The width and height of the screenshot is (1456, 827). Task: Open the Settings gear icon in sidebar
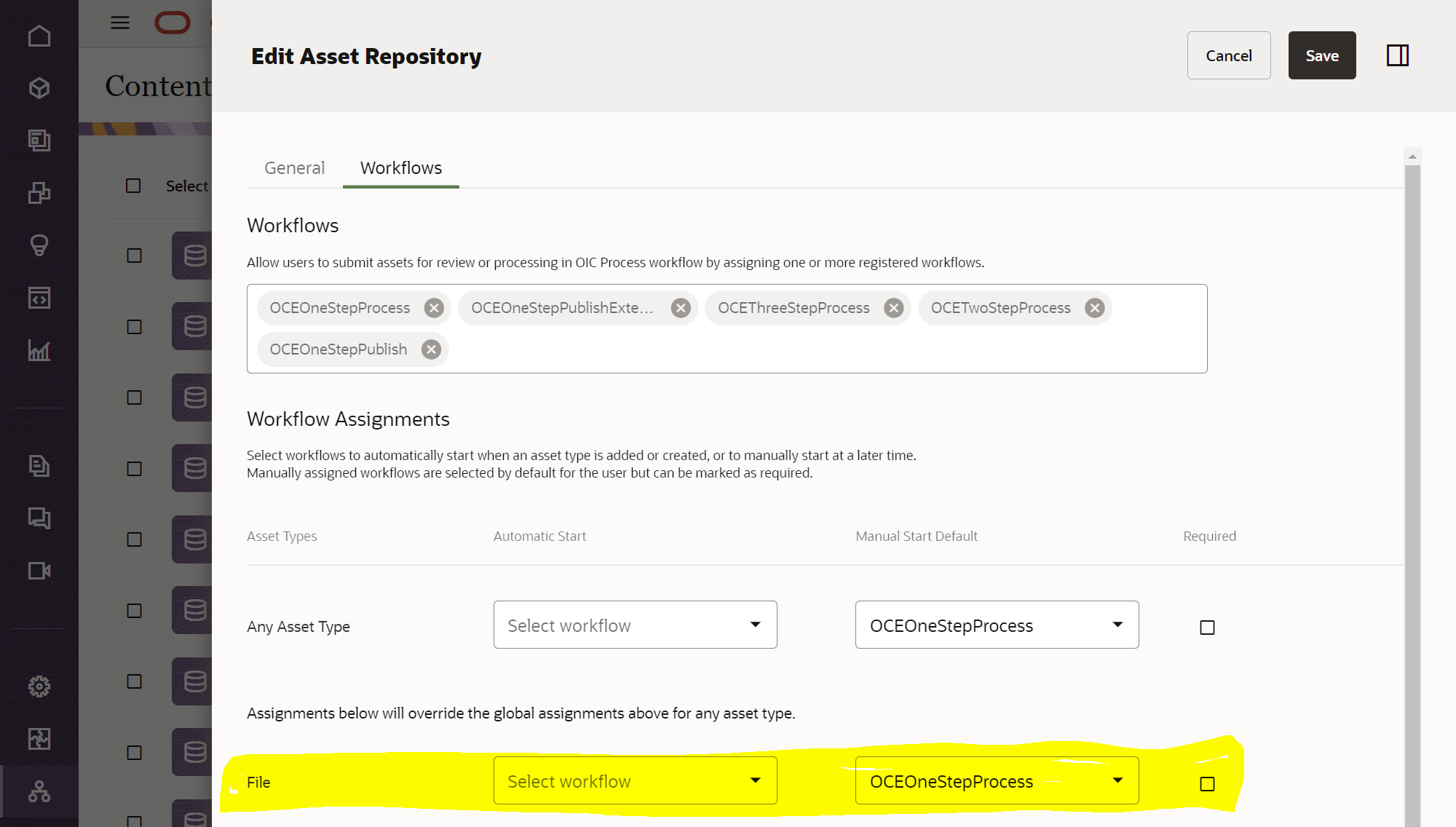39,686
